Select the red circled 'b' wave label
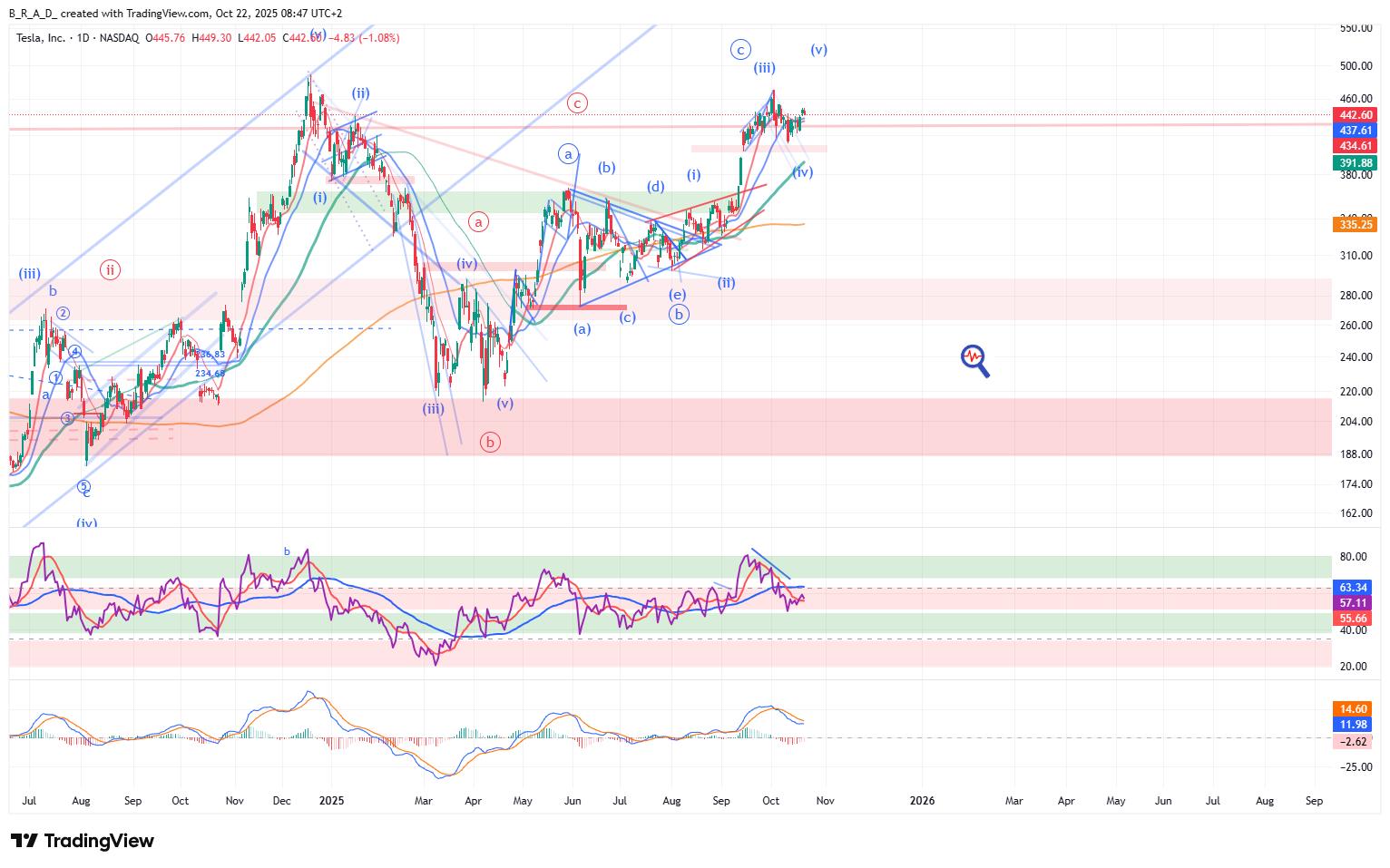 pyautogui.click(x=490, y=443)
